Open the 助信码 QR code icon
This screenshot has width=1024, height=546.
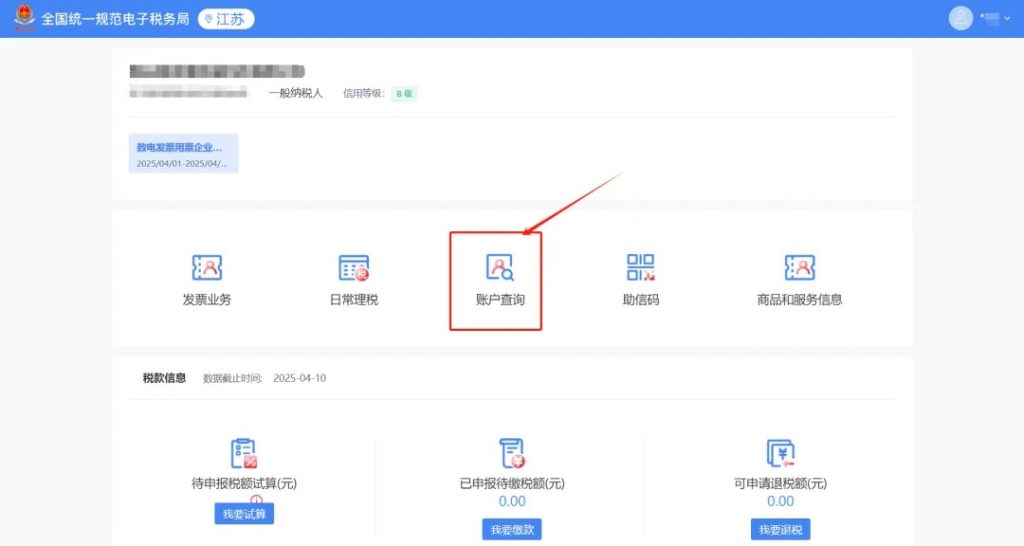640,268
